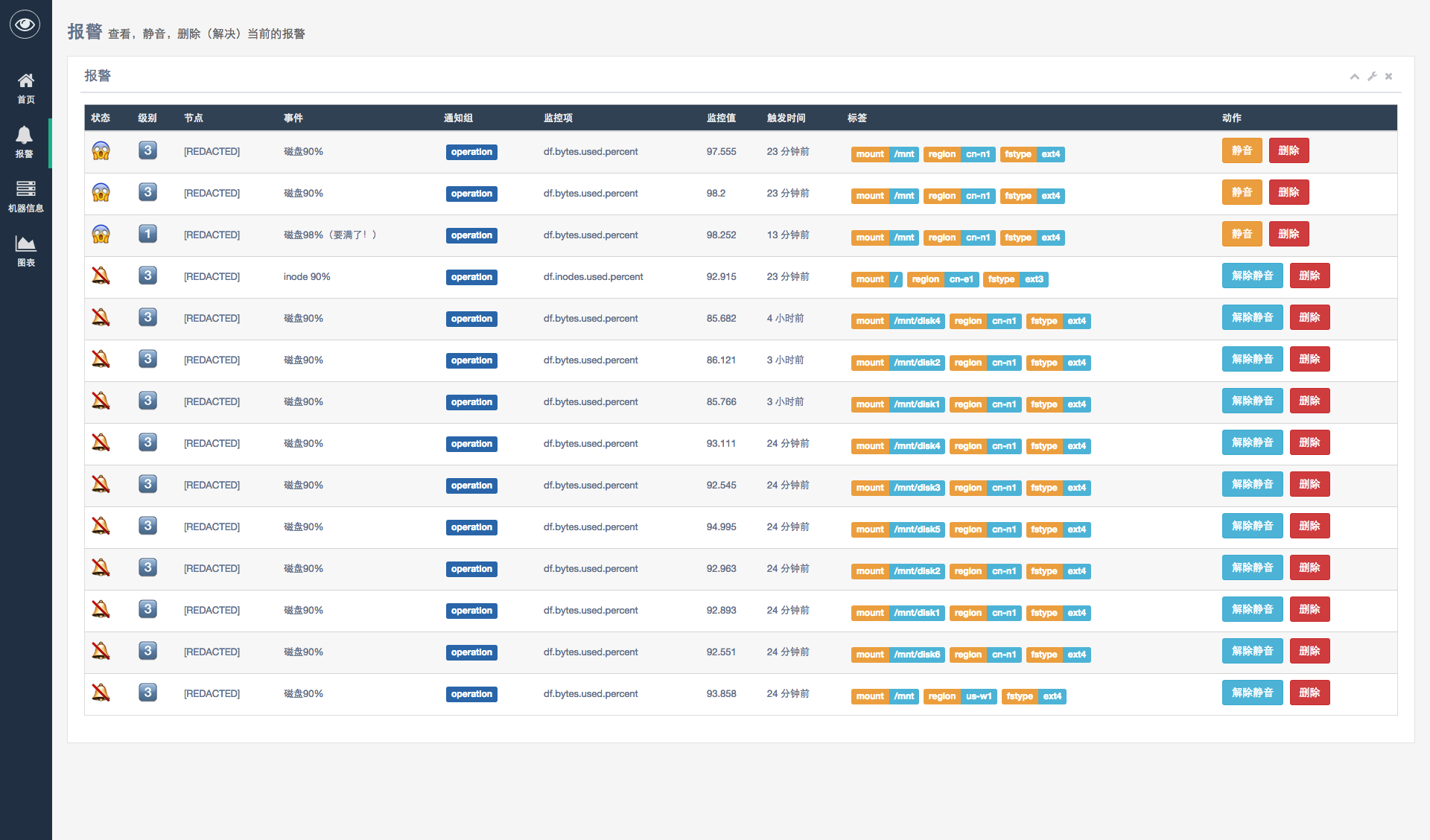The height and width of the screenshot is (840, 1430).
Task: Collapse the 报警 panel with chevron
Action: [x=1354, y=76]
